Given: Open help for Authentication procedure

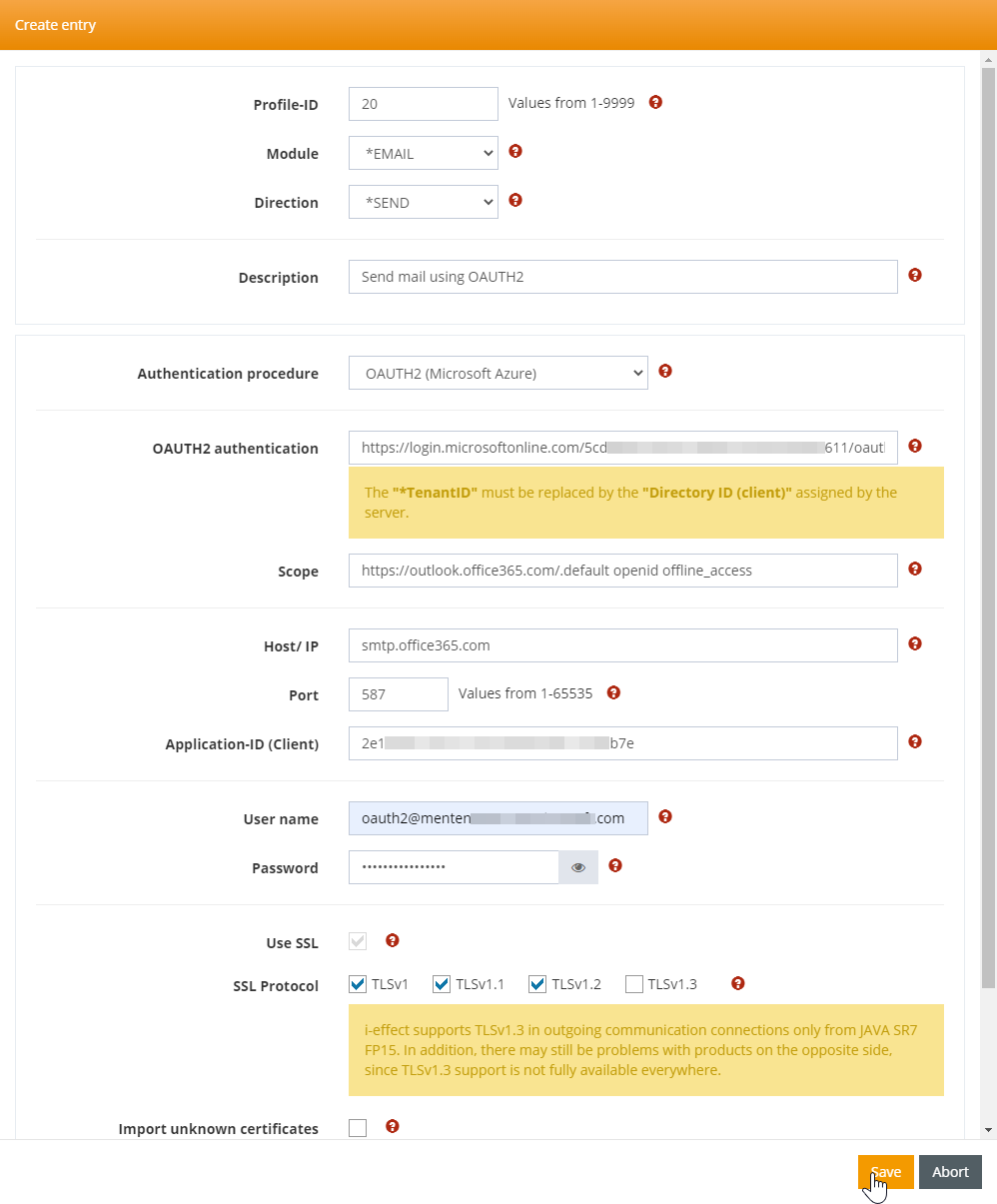Looking at the screenshot, I should [x=665, y=371].
